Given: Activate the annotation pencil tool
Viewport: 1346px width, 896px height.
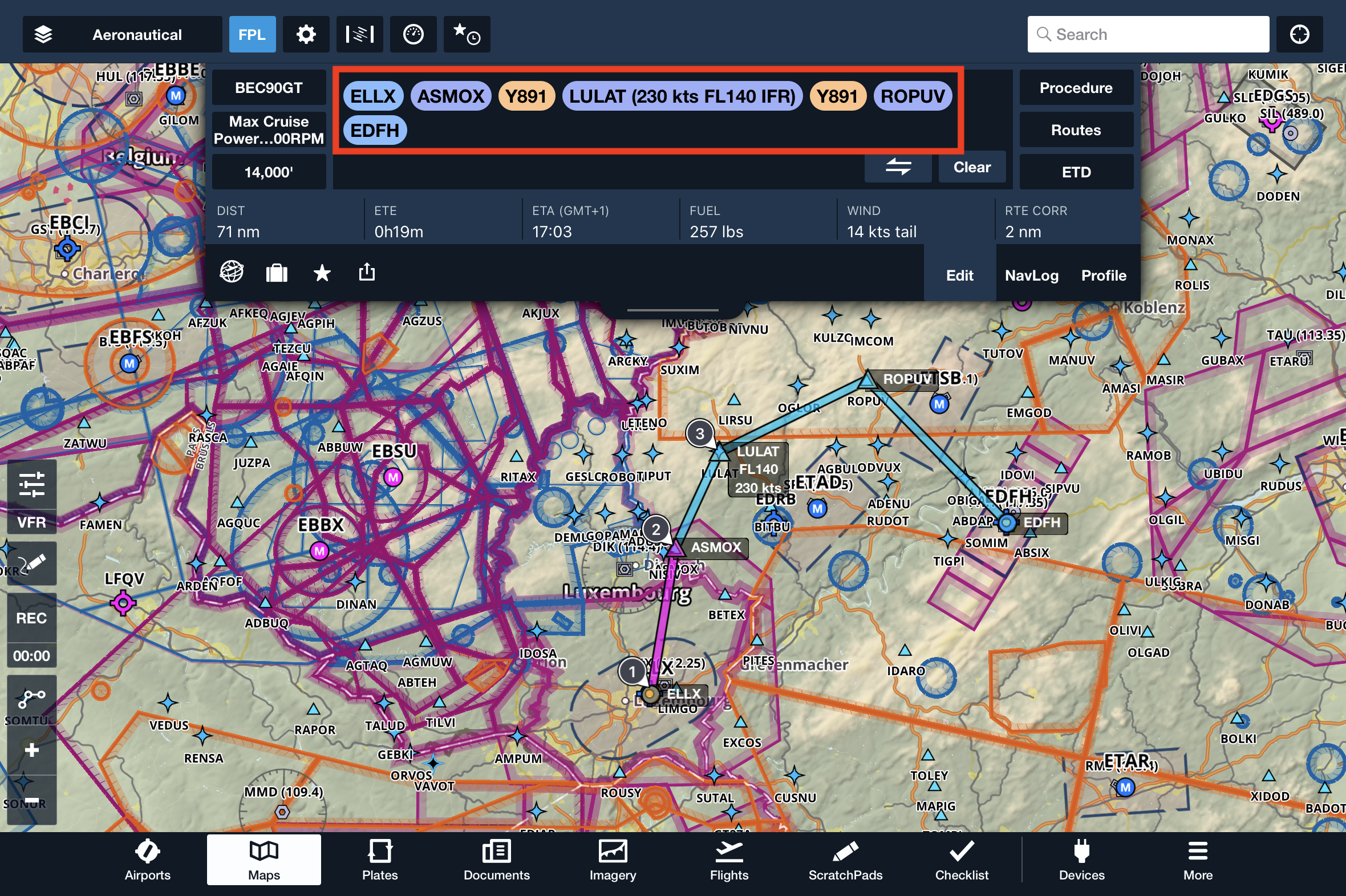Looking at the screenshot, I should coord(32,563).
